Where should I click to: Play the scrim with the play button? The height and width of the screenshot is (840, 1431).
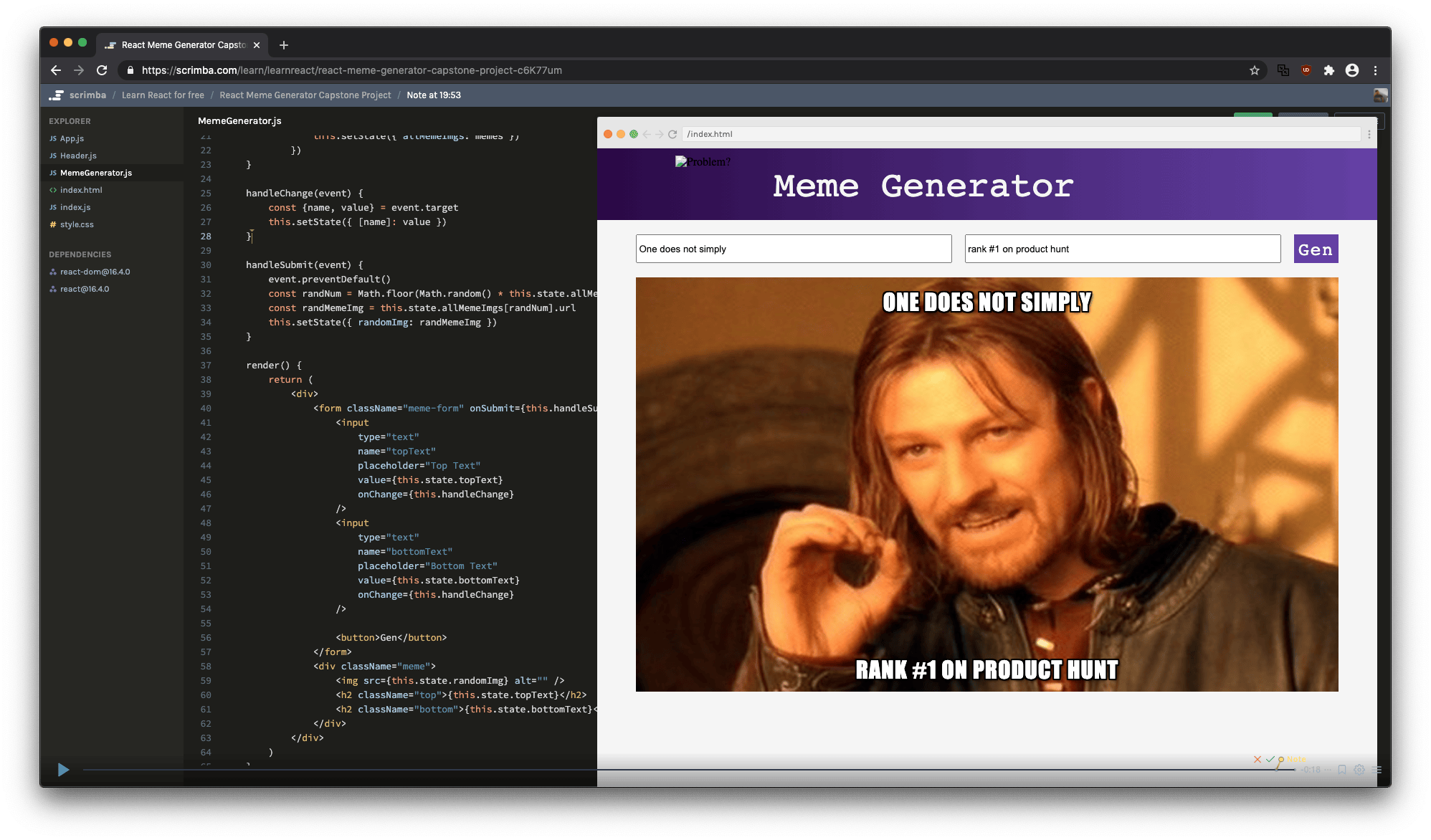click(63, 770)
